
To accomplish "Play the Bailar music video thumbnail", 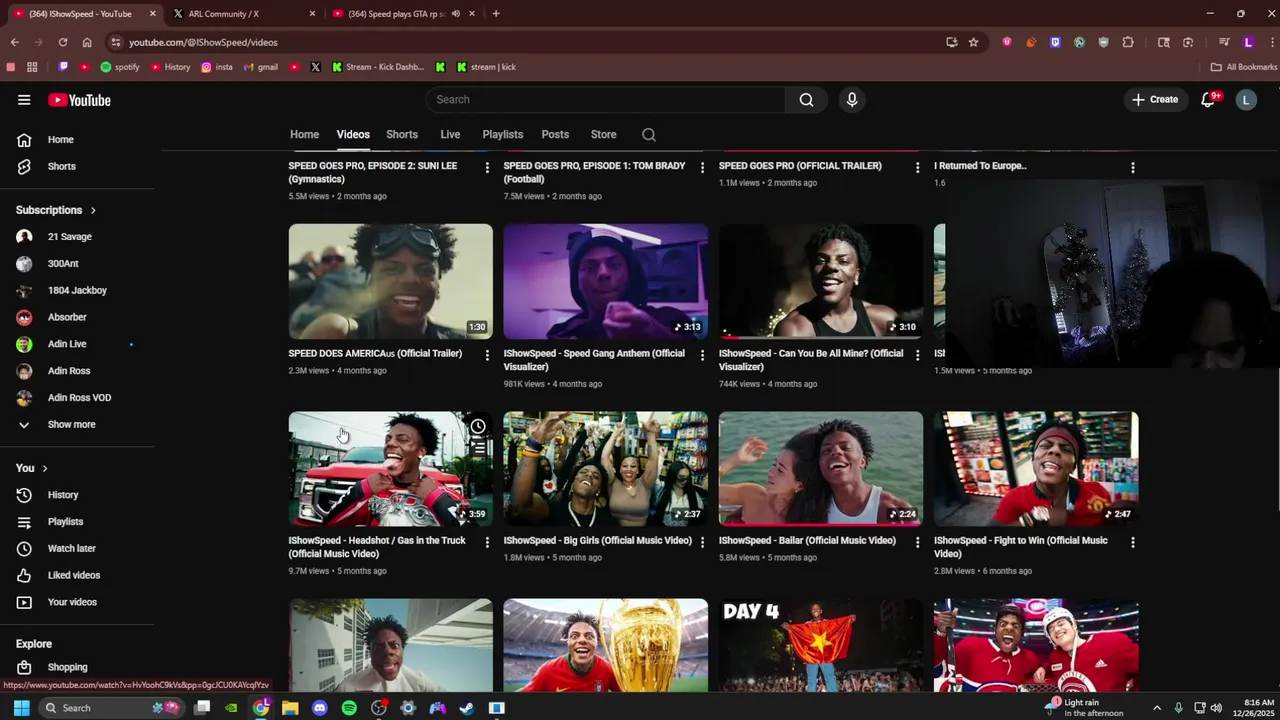I will (820, 469).
